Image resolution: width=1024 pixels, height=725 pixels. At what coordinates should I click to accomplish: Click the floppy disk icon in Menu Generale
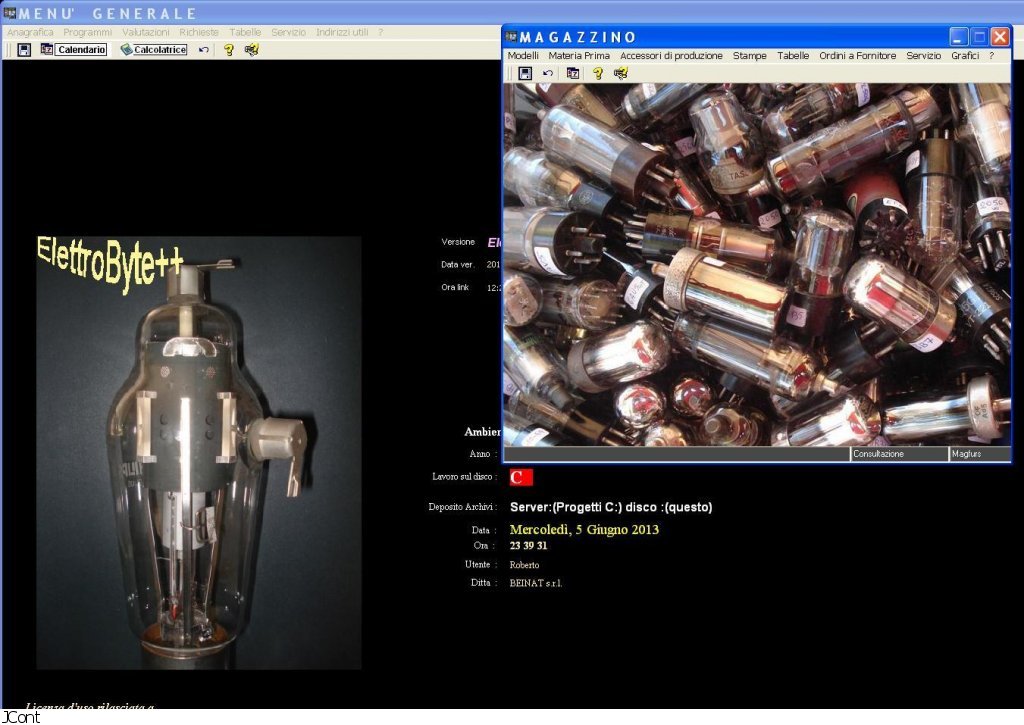point(24,49)
